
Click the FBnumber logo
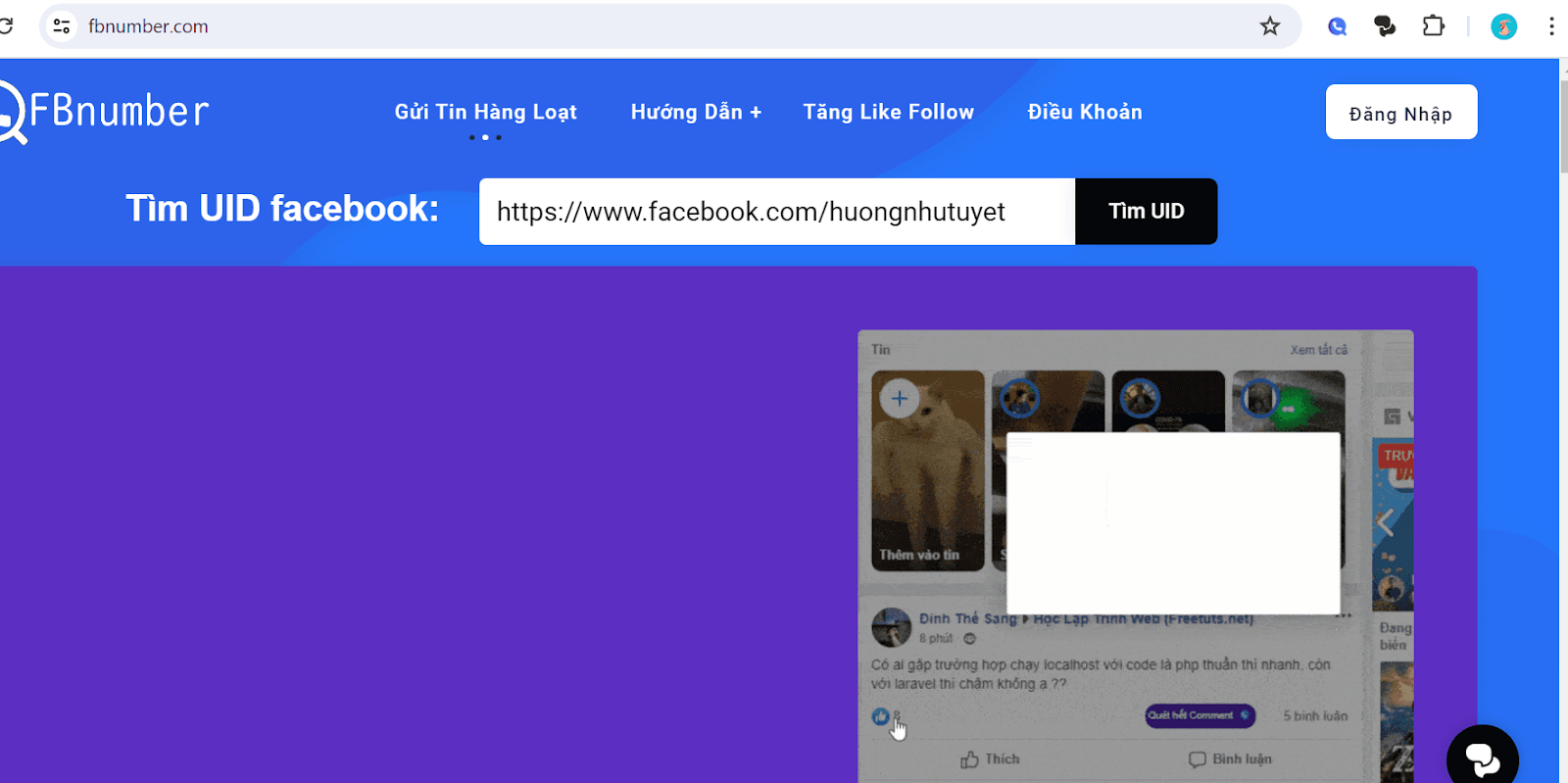(103, 112)
